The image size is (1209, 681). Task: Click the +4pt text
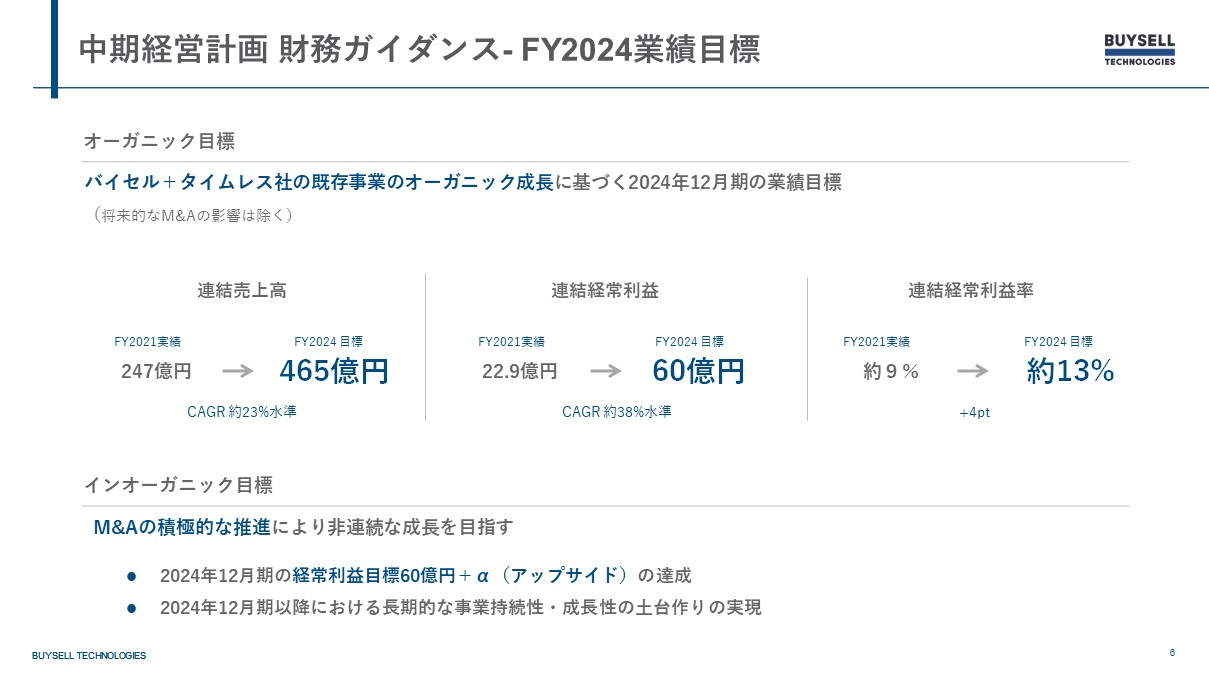point(974,412)
